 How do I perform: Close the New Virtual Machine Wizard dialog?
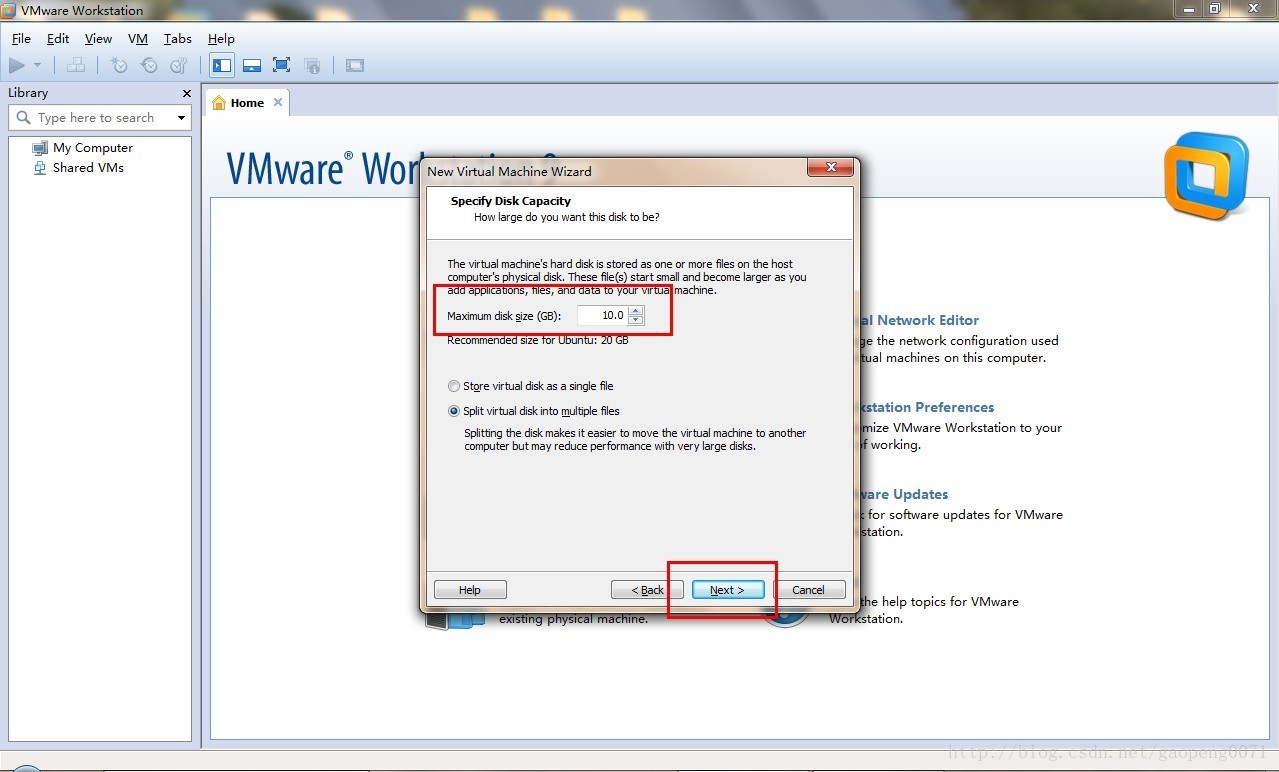(829, 168)
